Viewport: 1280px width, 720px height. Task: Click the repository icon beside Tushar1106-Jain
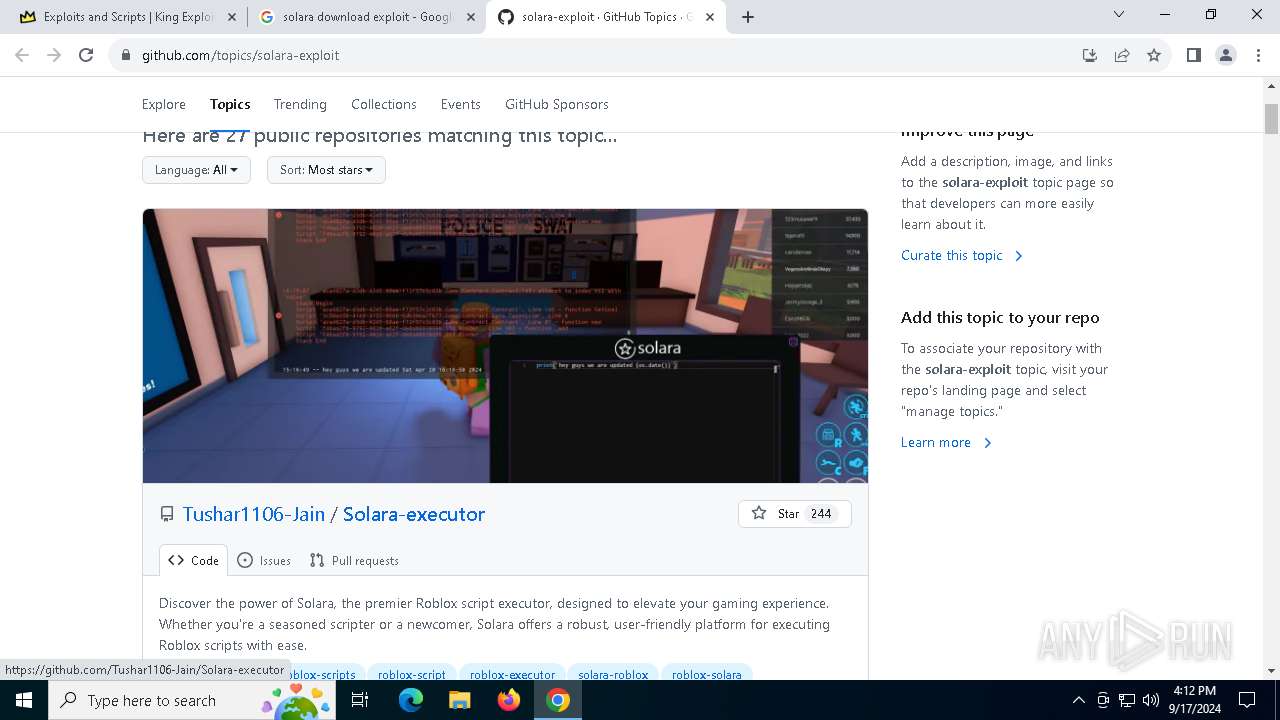(x=167, y=514)
